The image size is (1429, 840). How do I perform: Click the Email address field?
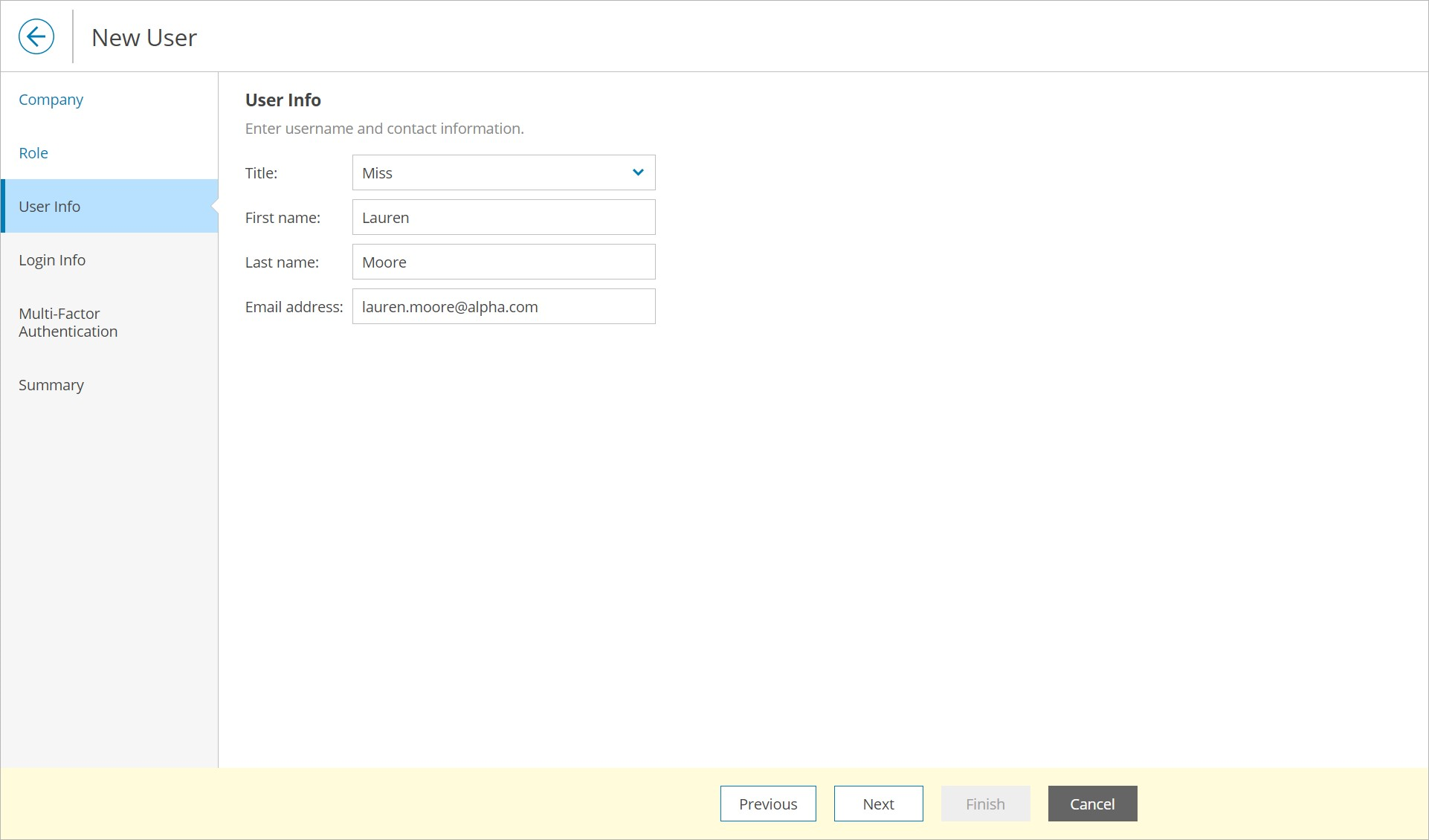[x=503, y=307]
